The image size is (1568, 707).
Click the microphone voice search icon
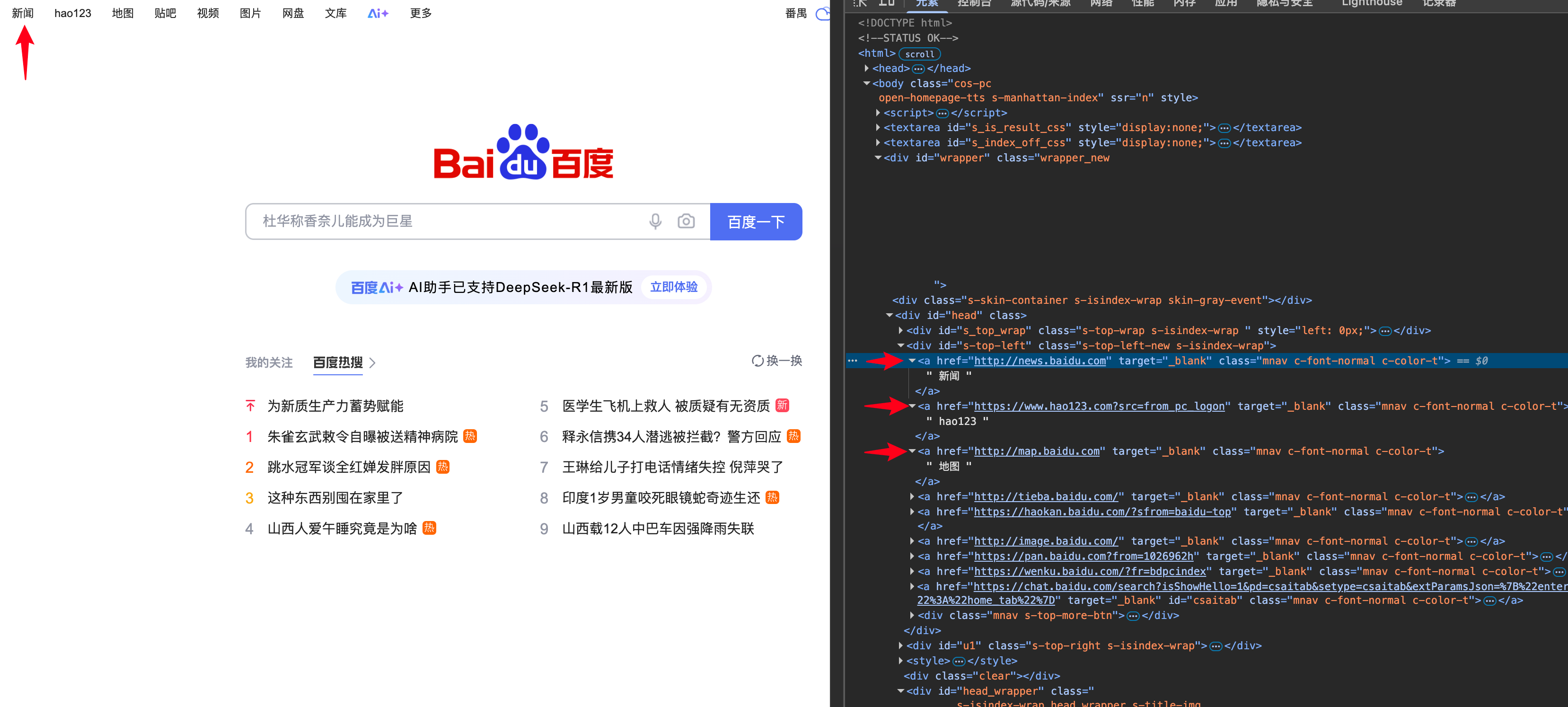pyautogui.click(x=655, y=221)
